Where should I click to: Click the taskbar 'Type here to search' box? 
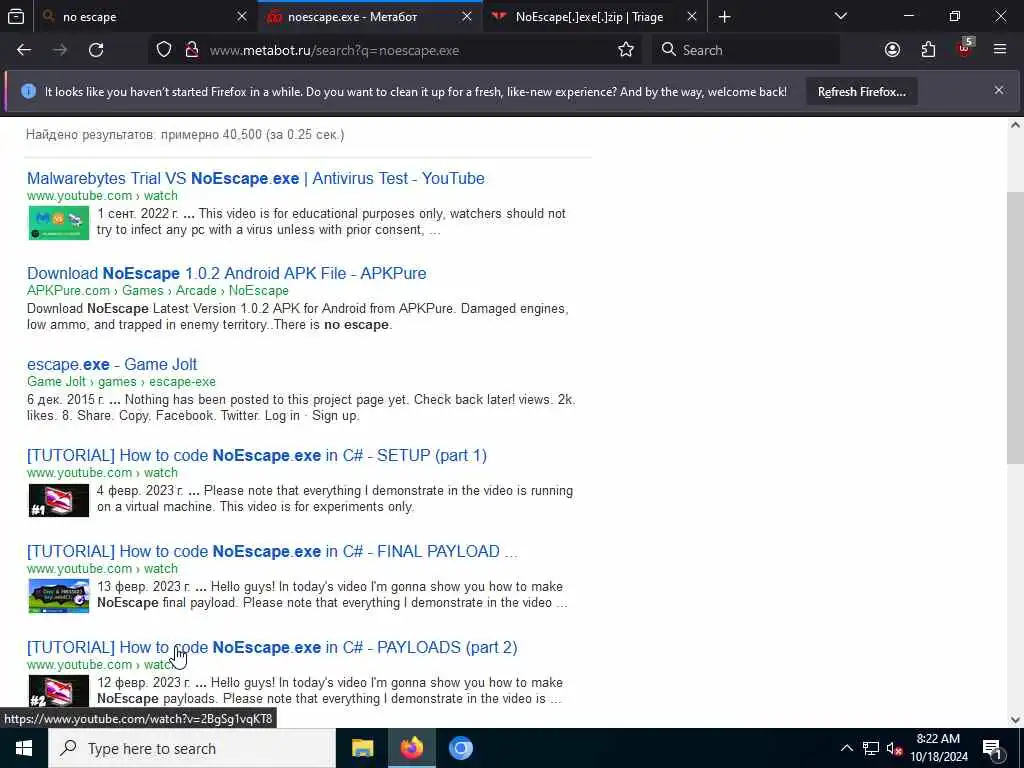(192, 748)
